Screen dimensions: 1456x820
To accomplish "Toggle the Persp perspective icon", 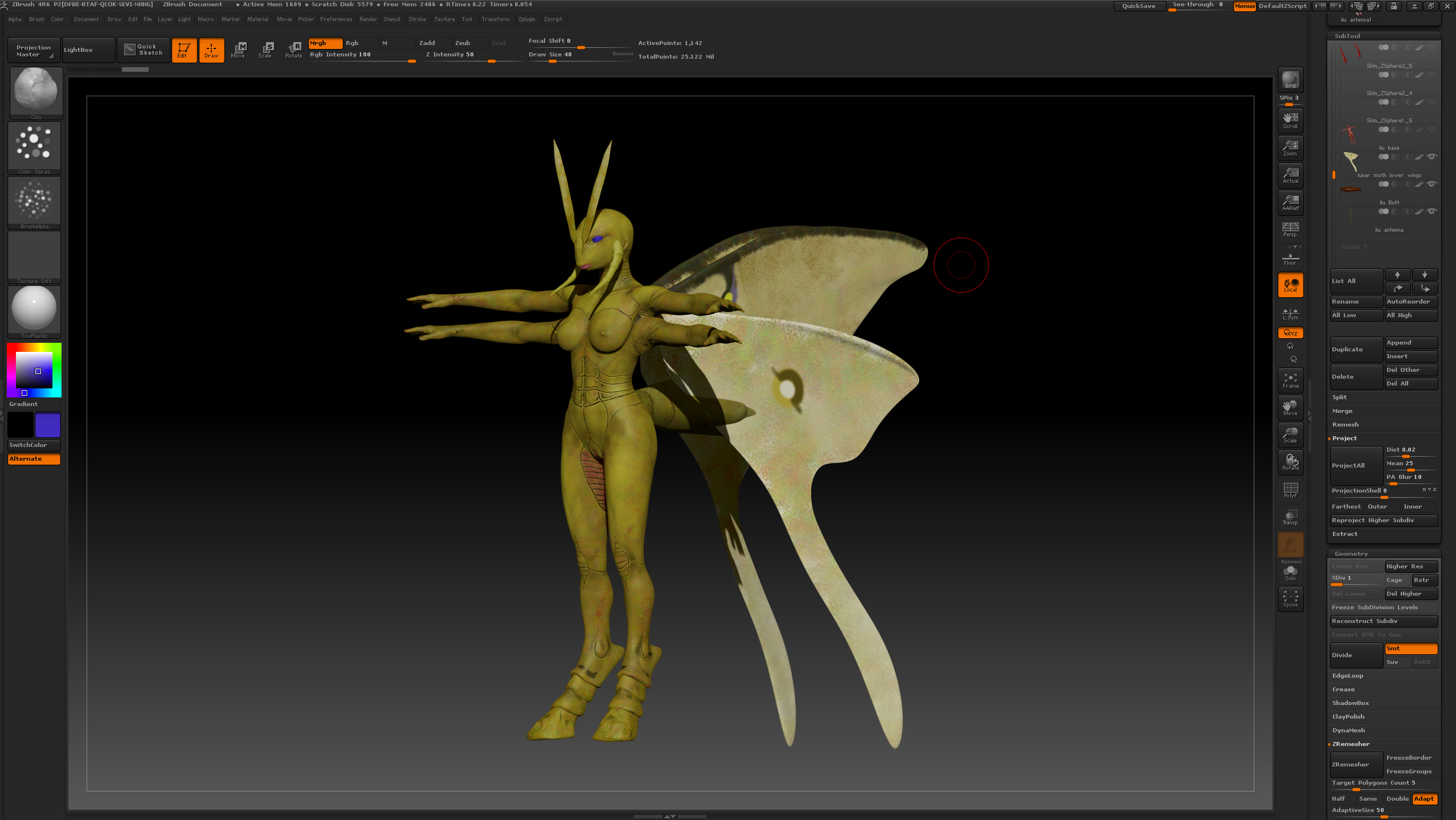I will coord(1290,229).
